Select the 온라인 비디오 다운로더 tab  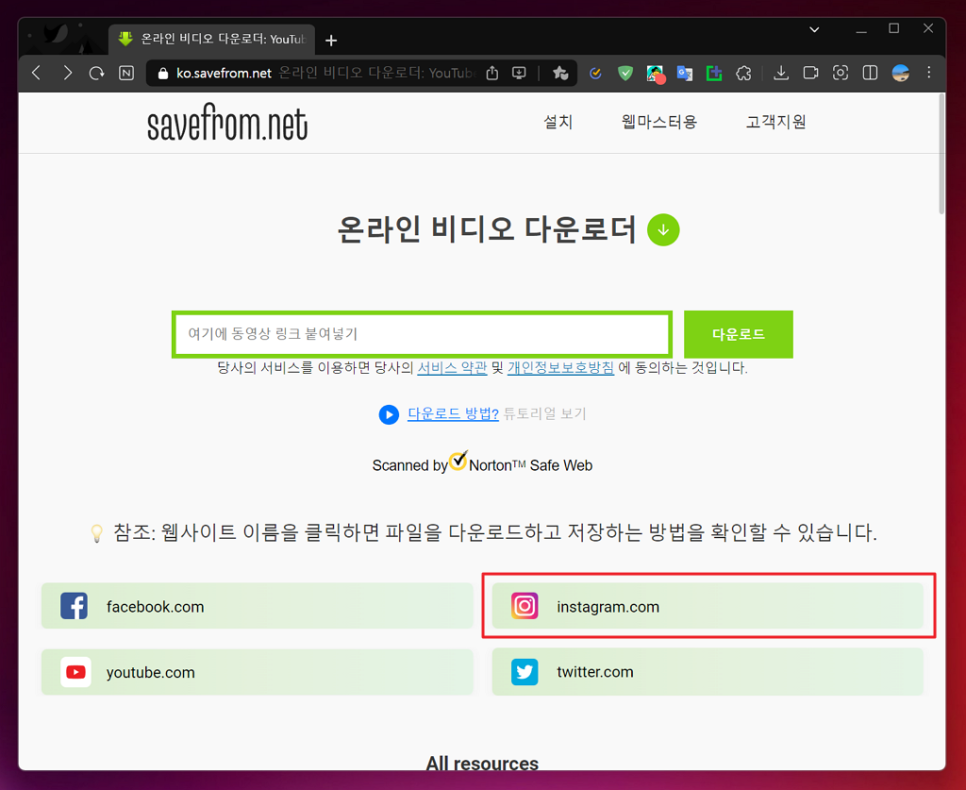[212, 39]
